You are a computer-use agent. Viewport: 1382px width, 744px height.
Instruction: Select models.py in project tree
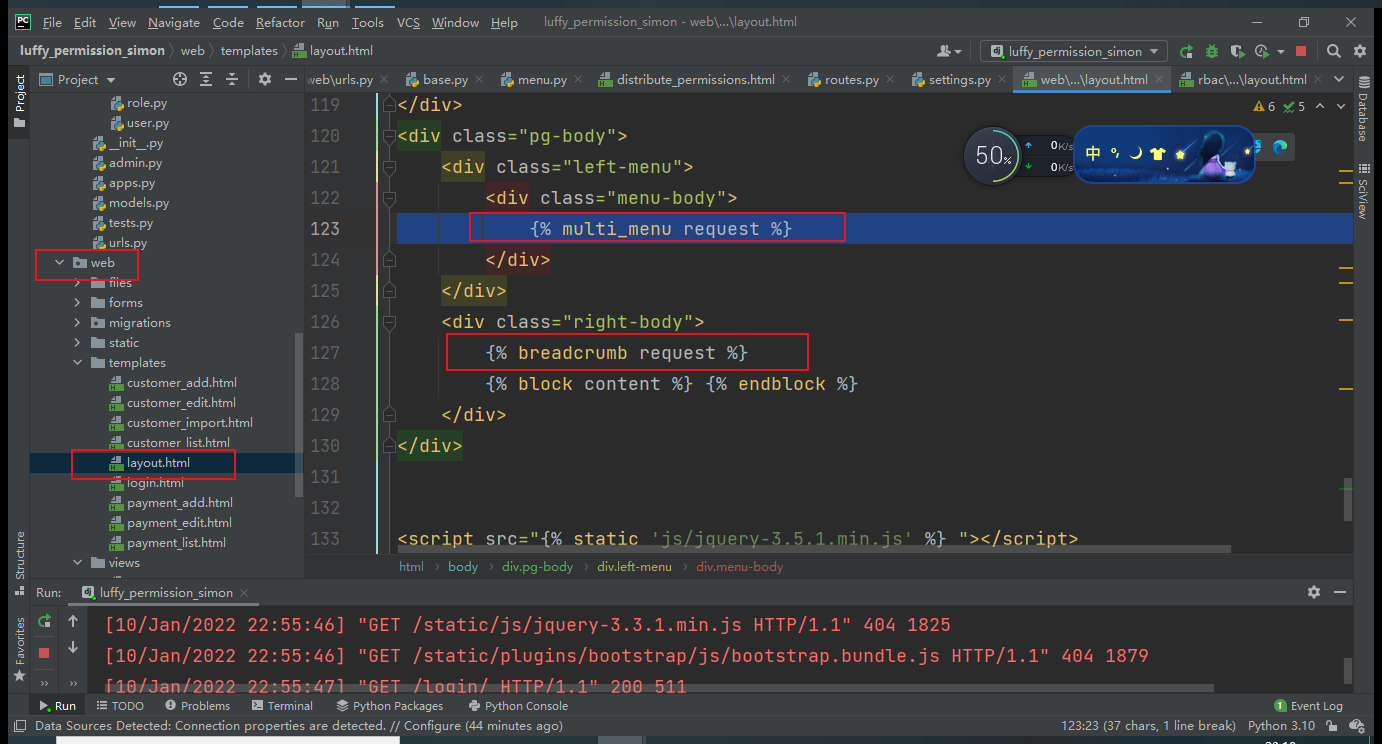138,203
